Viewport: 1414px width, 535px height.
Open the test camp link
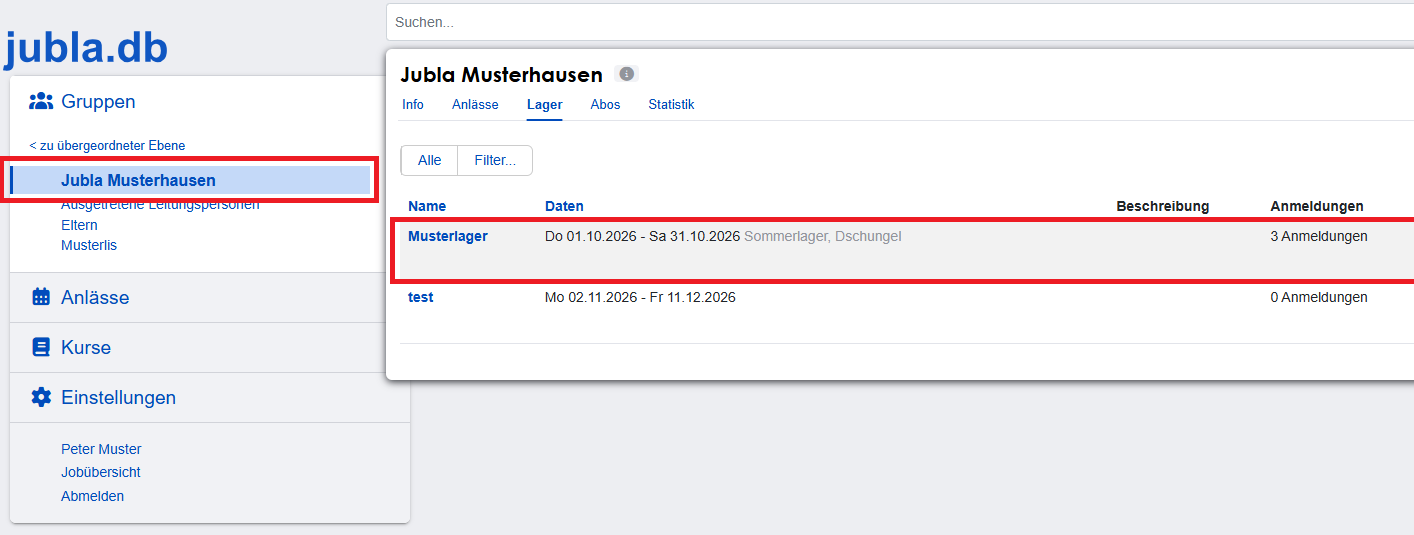point(421,297)
